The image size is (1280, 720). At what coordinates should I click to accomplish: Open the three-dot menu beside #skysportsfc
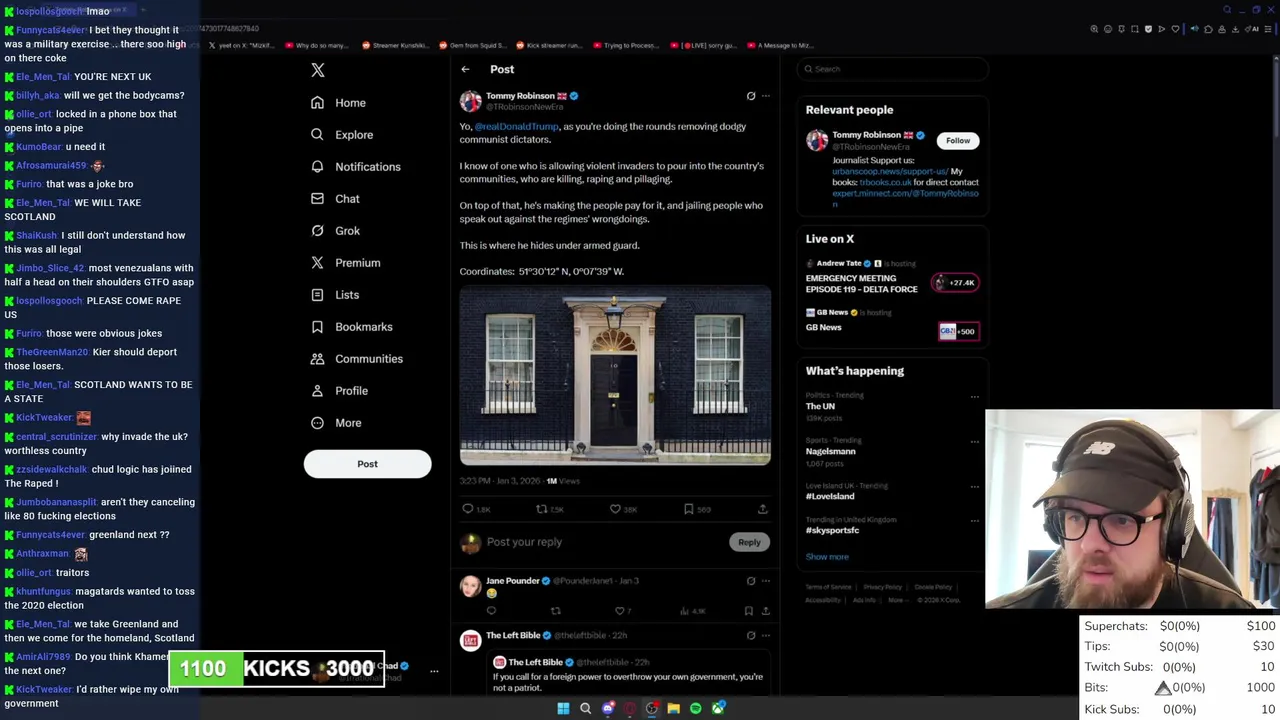pyautogui.click(x=974, y=521)
